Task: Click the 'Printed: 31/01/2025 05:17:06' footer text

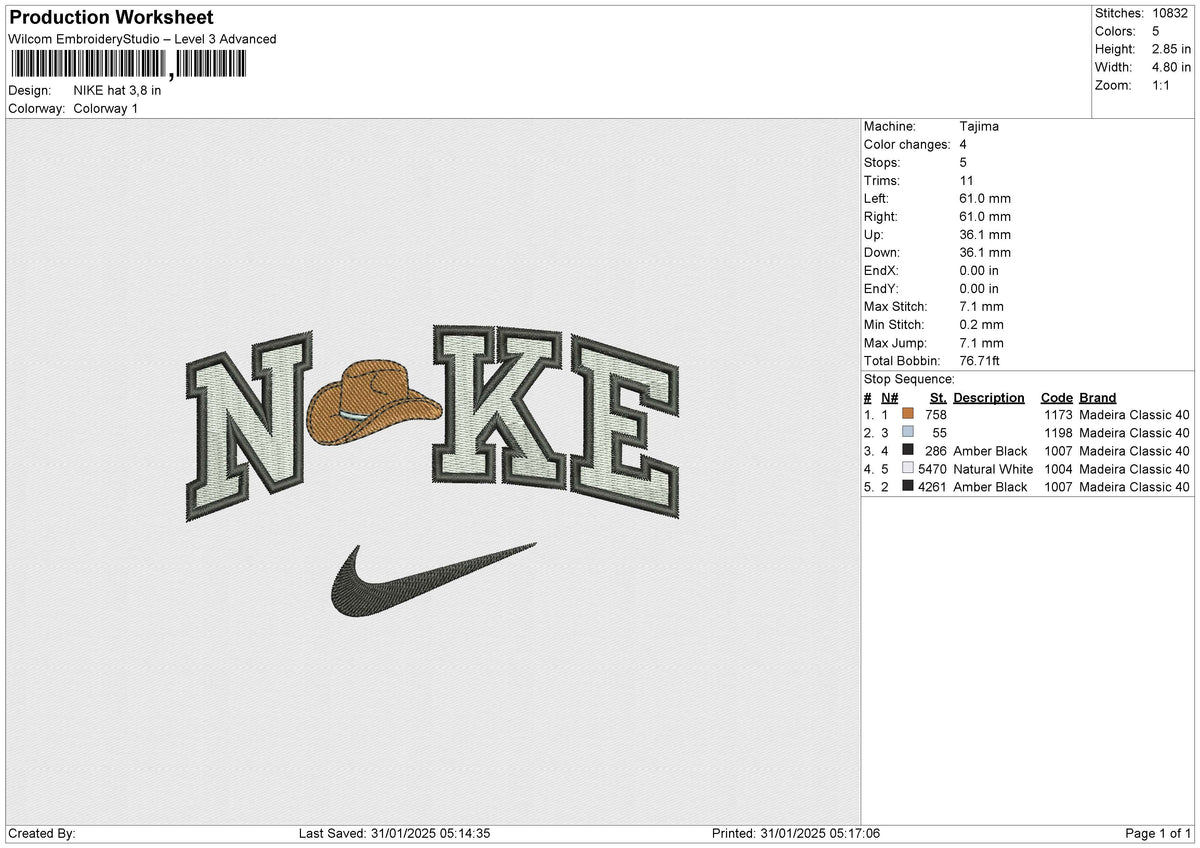Action: [796, 834]
